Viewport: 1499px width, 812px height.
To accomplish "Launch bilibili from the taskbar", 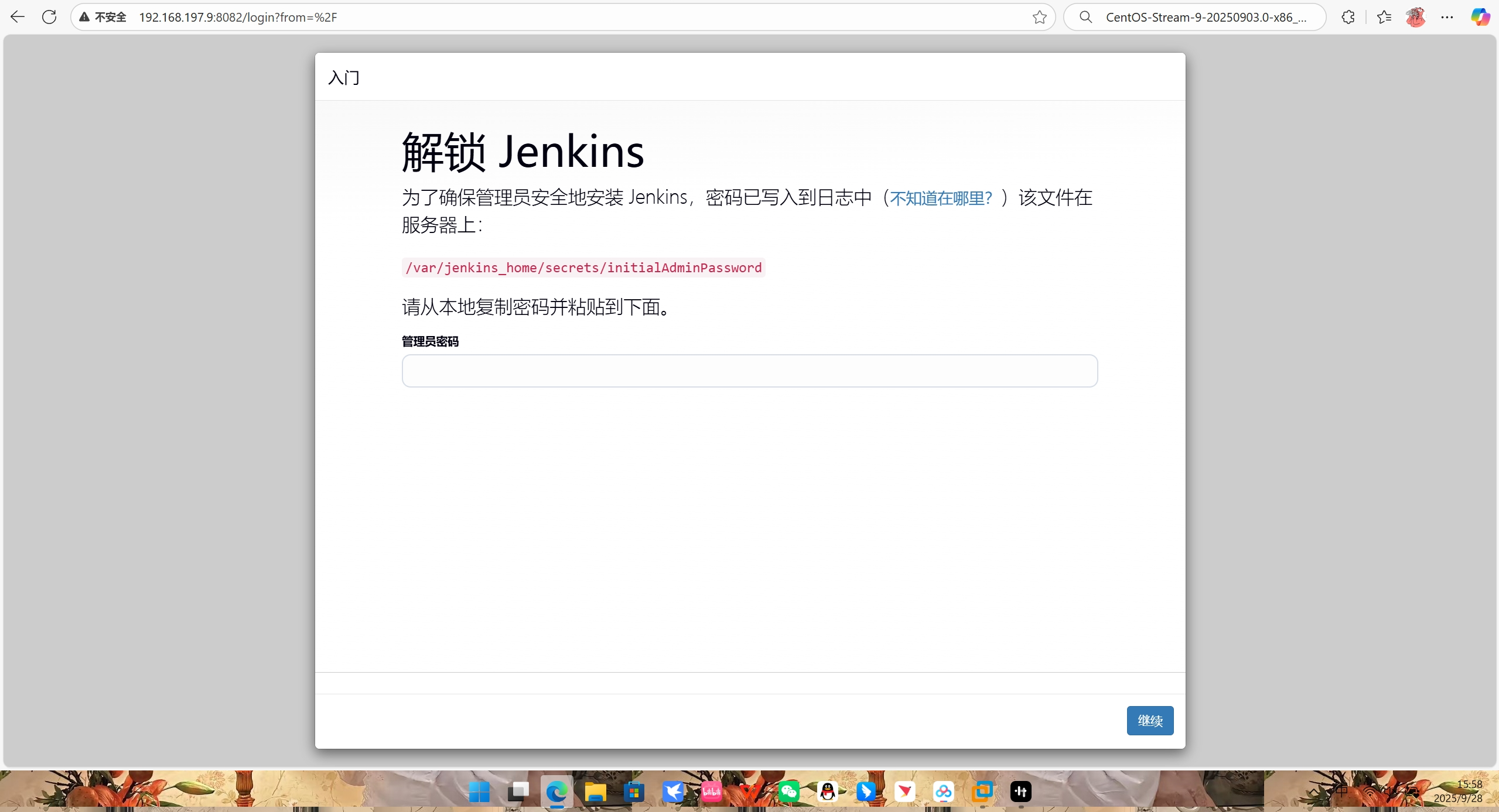I will [711, 792].
